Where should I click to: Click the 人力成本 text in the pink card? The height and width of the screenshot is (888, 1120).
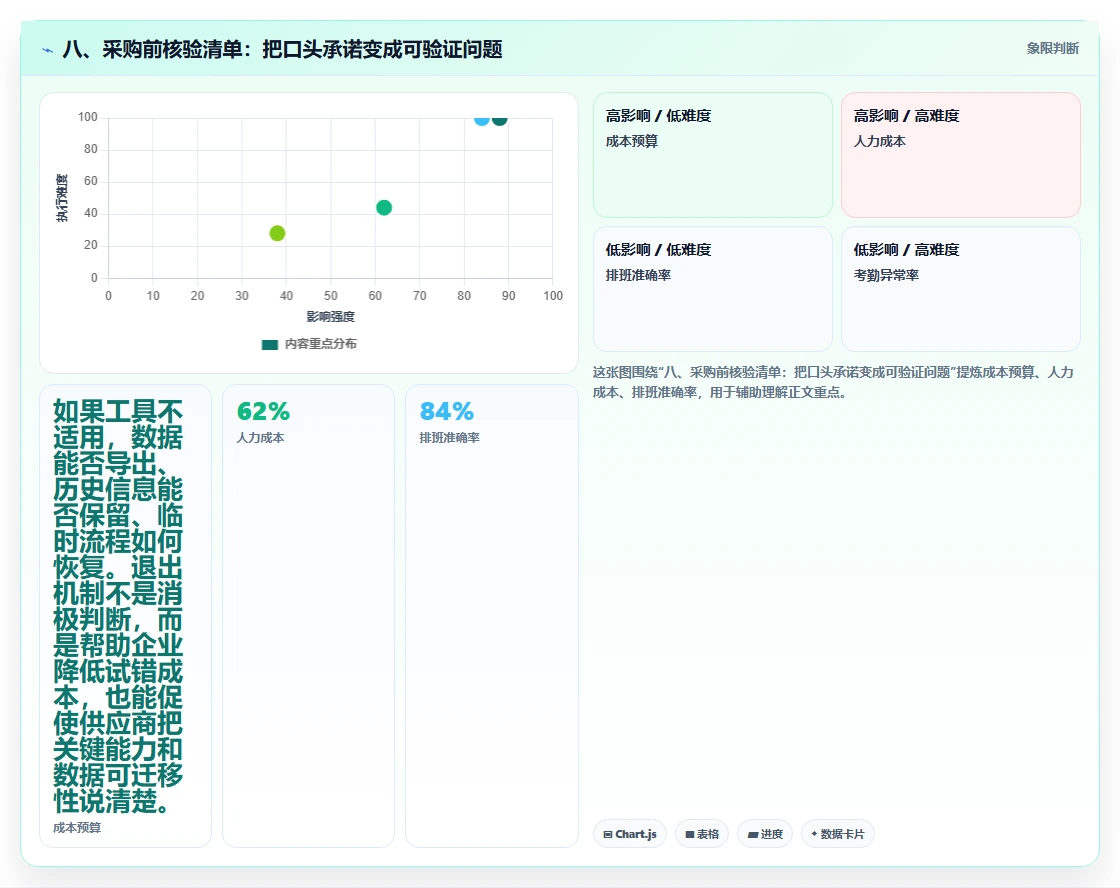pos(879,141)
